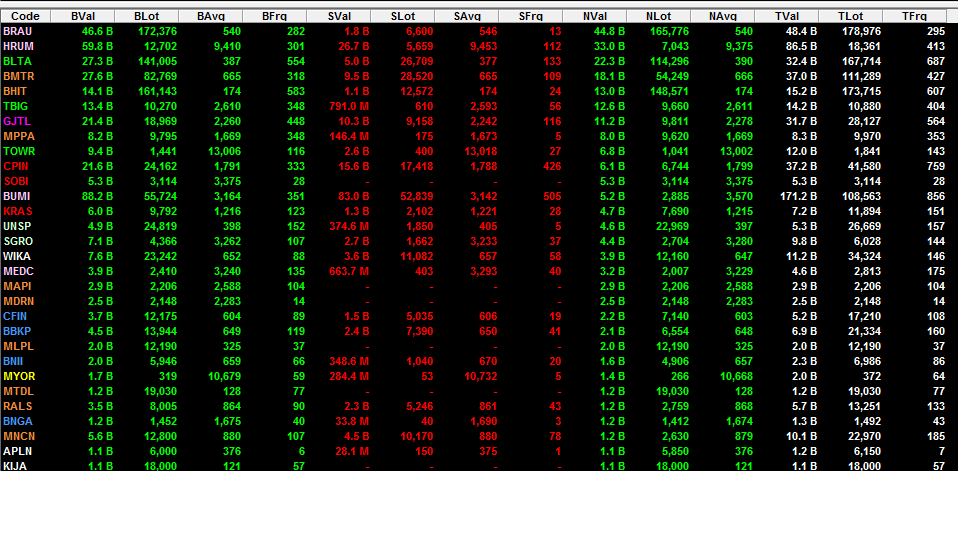Click the TVal column header
Screen dimensions: 958x540
[x=786, y=16]
